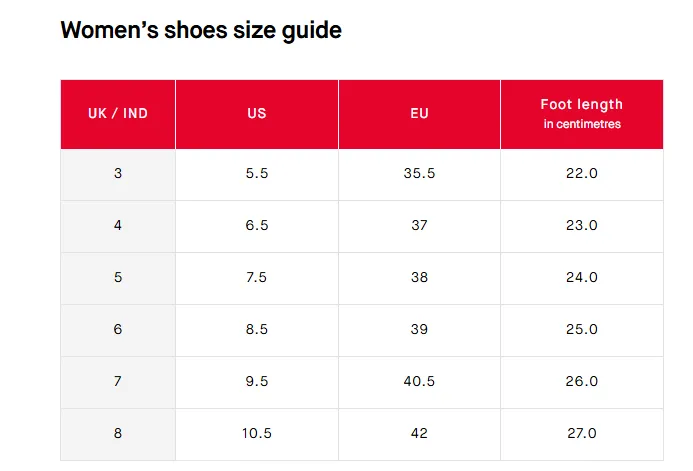Select UK size 7 cell
This screenshot has height=471, width=693.
click(x=118, y=383)
